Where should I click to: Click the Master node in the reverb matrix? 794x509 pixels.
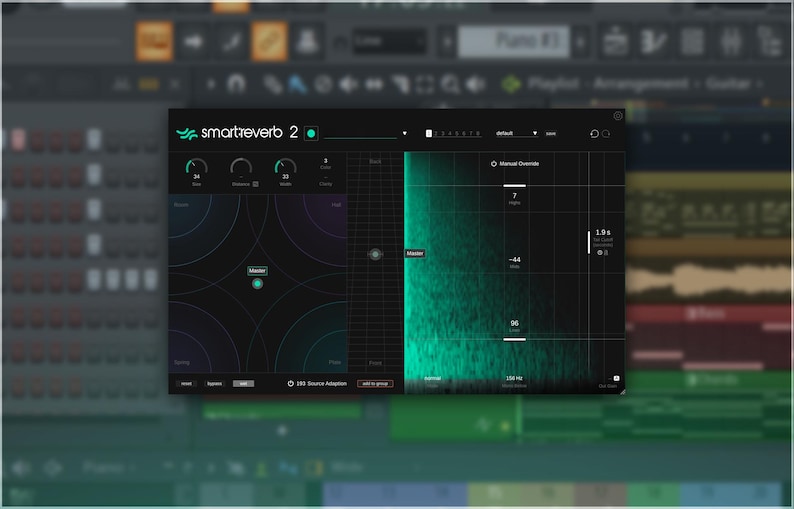click(x=258, y=284)
